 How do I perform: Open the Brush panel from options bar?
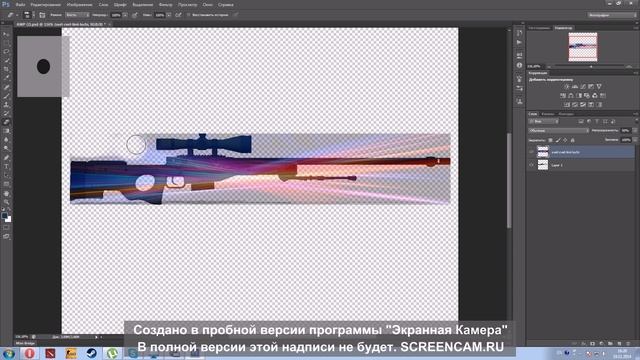(42, 15)
